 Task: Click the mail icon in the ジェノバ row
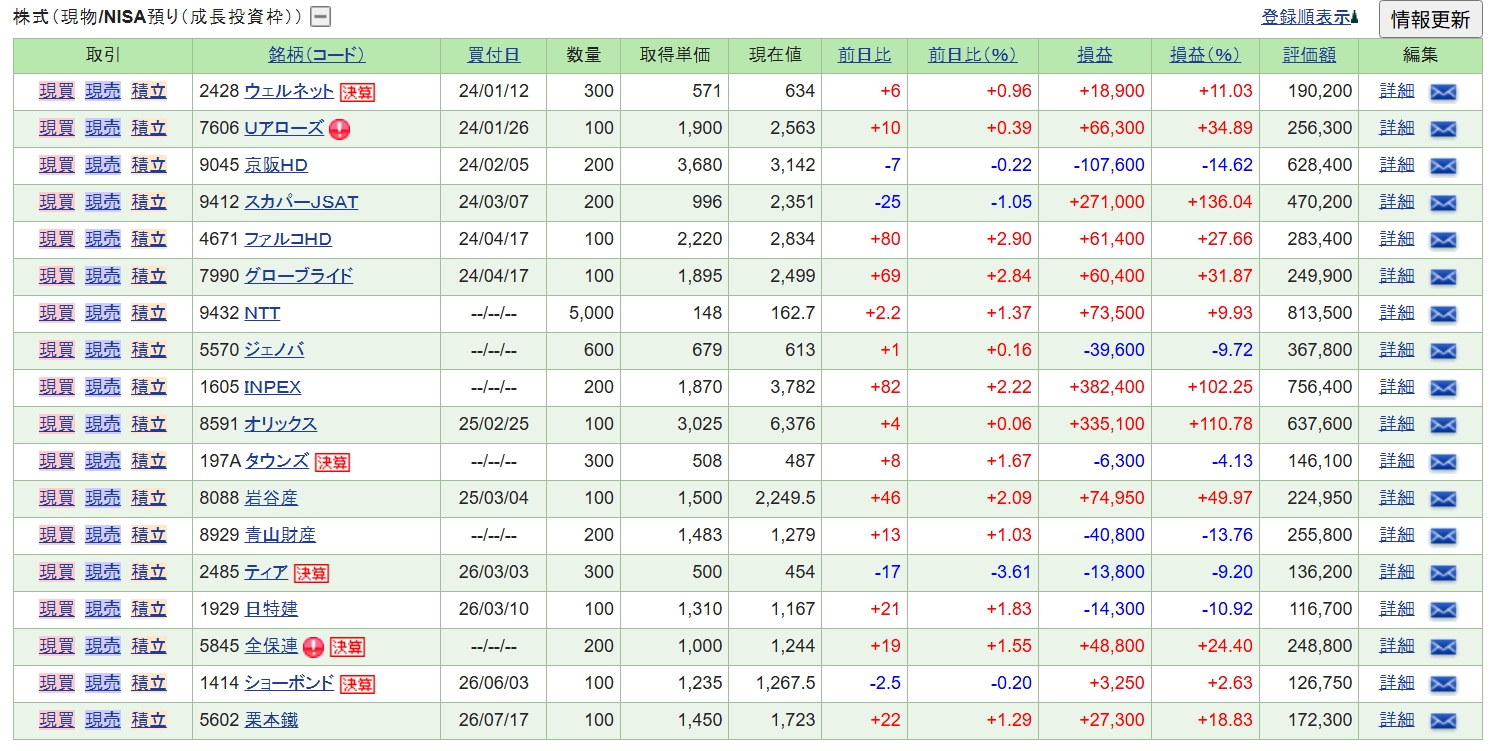point(1443,351)
